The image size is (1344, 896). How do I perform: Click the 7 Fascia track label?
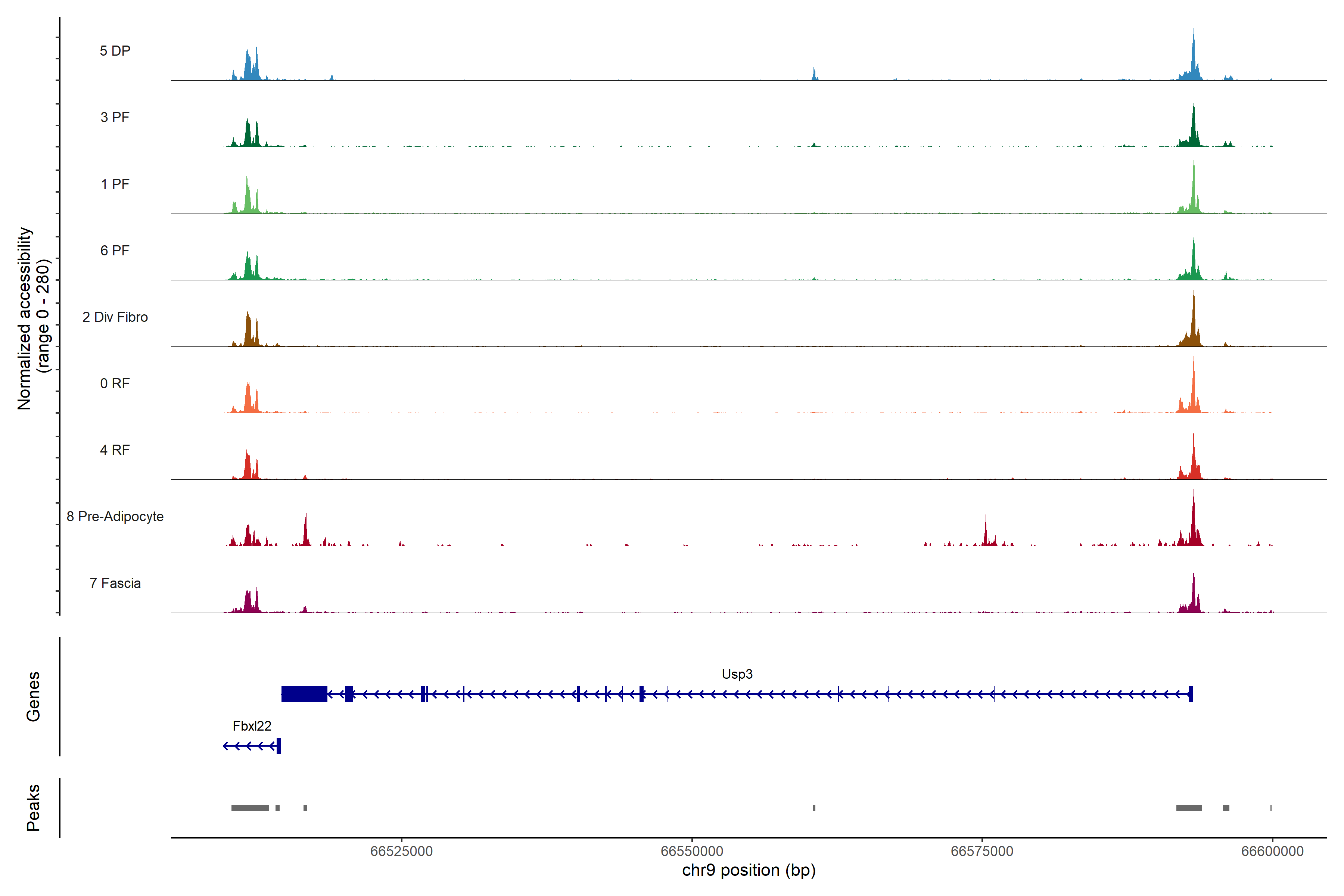pyautogui.click(x=115, y=583)
